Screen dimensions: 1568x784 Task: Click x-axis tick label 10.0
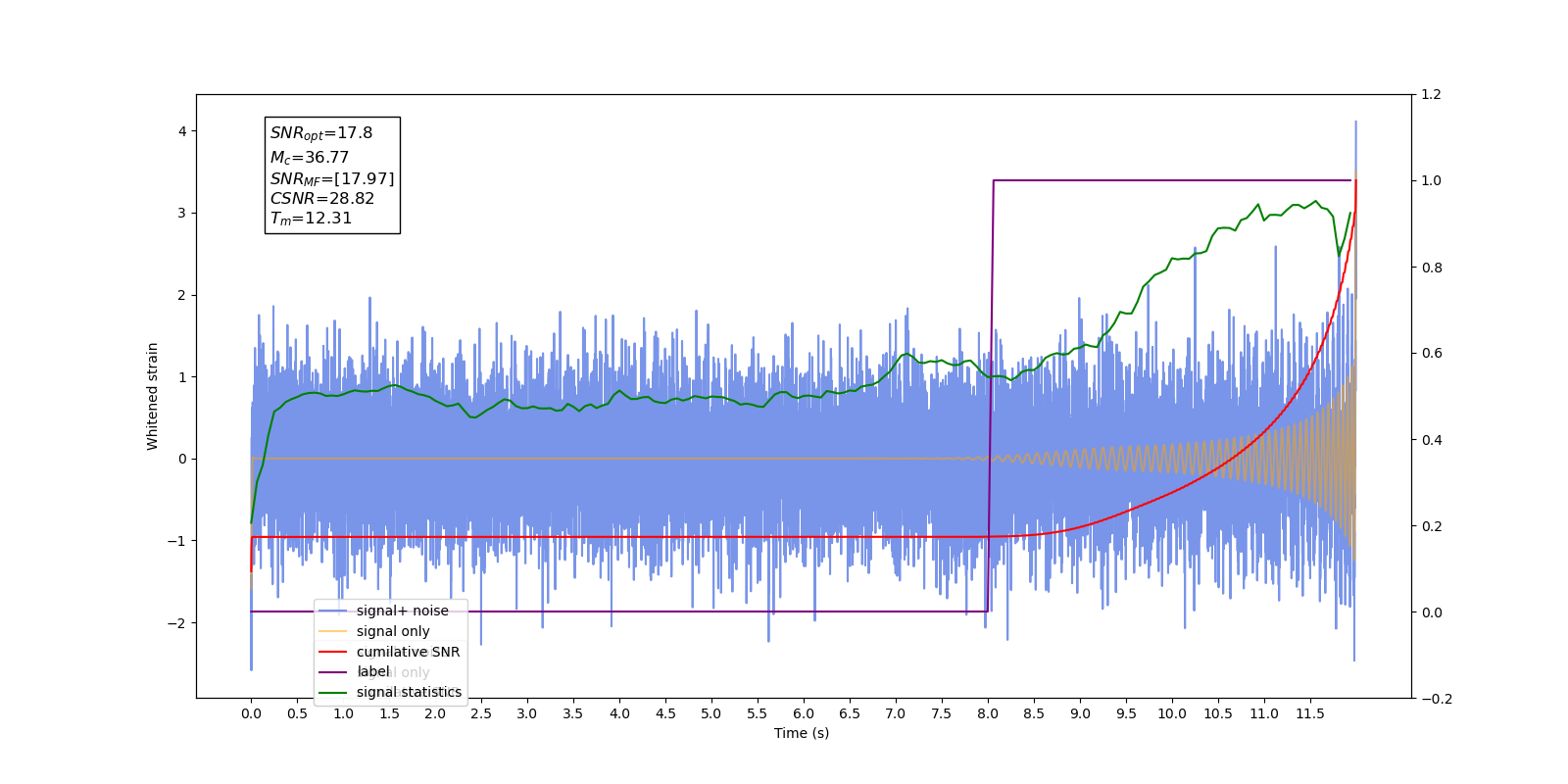click(x=1172, y=713)
